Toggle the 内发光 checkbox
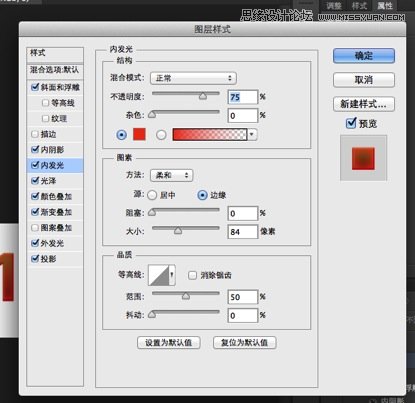This screenshot has height=403, width=415. pyautogui.click(x=35, y=165)
